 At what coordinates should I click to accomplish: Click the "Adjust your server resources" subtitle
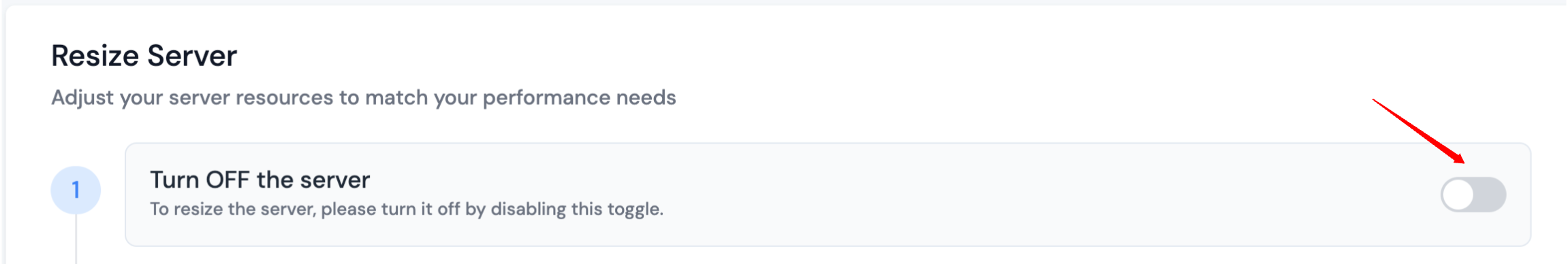coord(364,98)
